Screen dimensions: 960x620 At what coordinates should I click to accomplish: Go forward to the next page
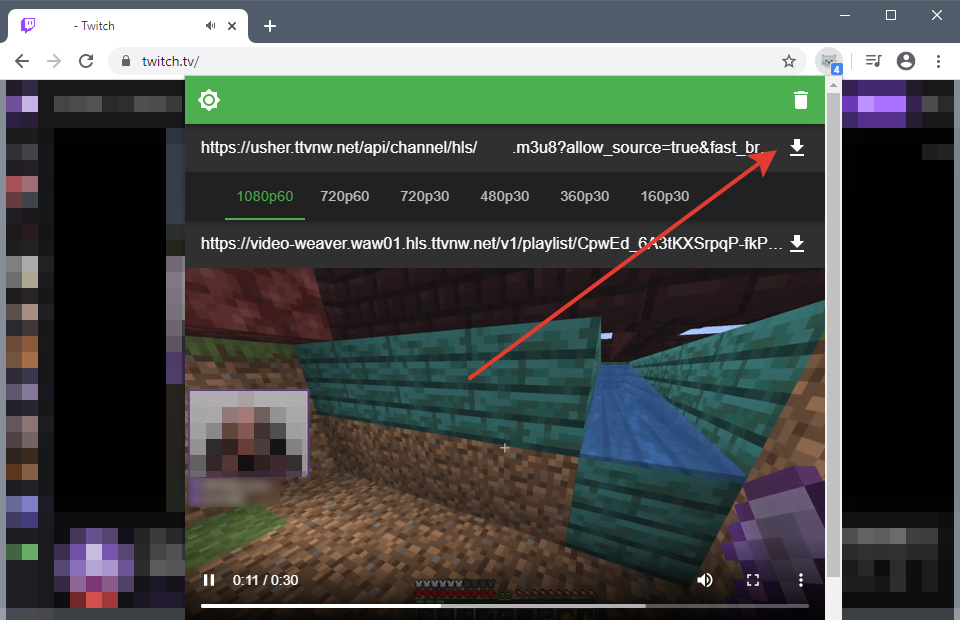(54, 61)
